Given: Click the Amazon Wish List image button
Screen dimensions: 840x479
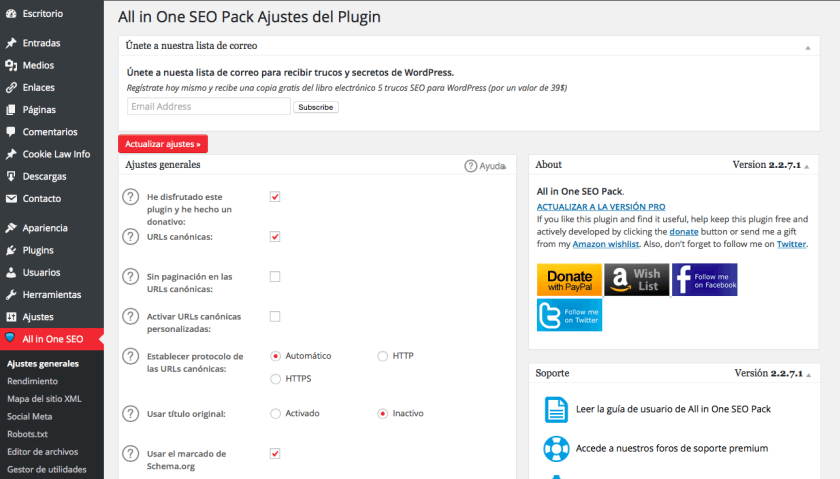Looking at the screenshot, I should tap(637, 280).
